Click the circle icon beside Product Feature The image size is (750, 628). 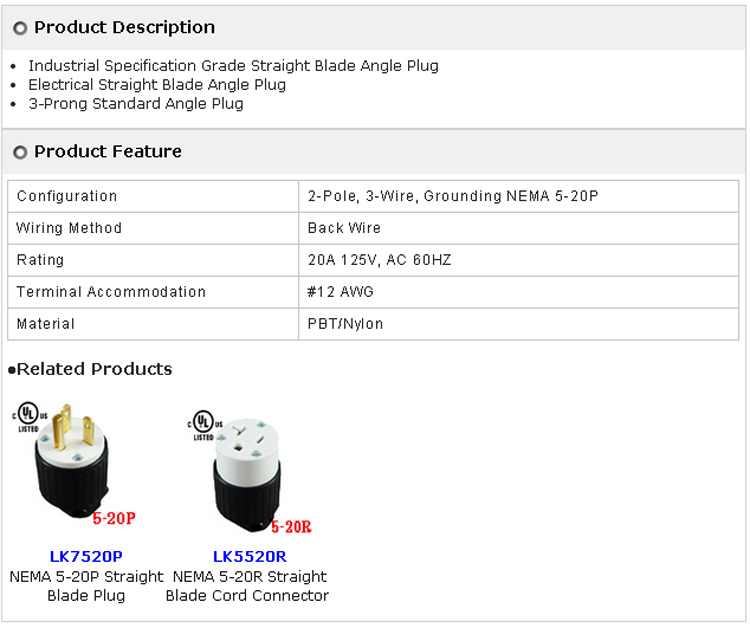(x=20, y=153)
